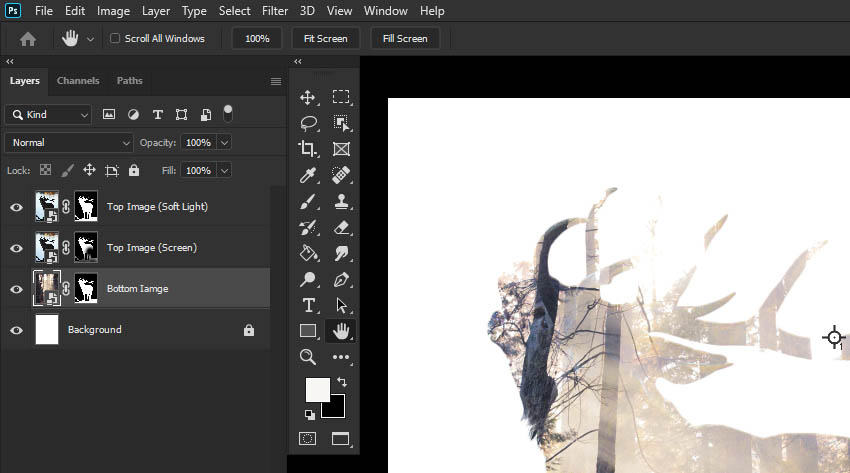Select the Path Selection tool

(341, 305)
